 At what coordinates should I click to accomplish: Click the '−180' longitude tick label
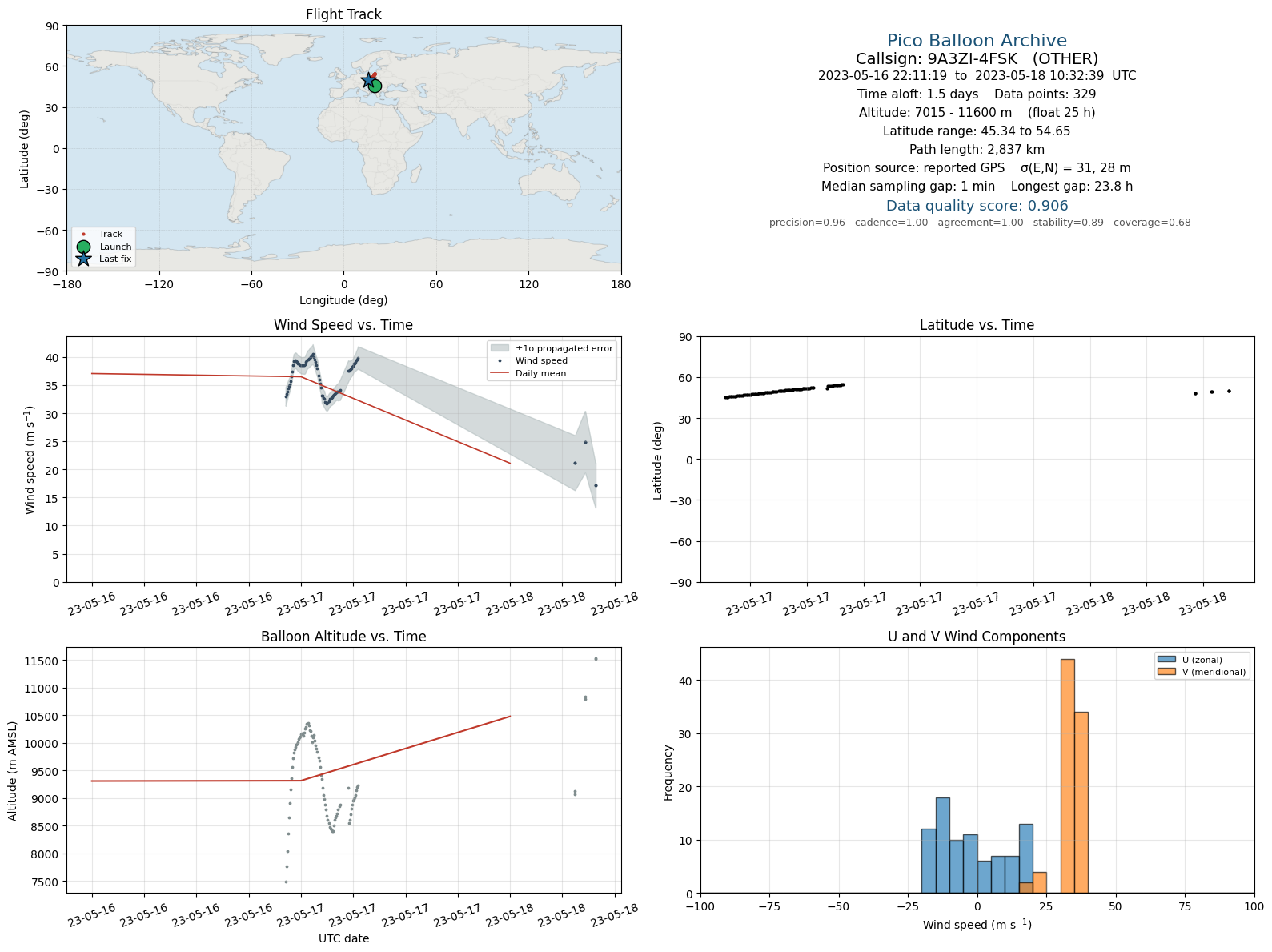point(66,284)
